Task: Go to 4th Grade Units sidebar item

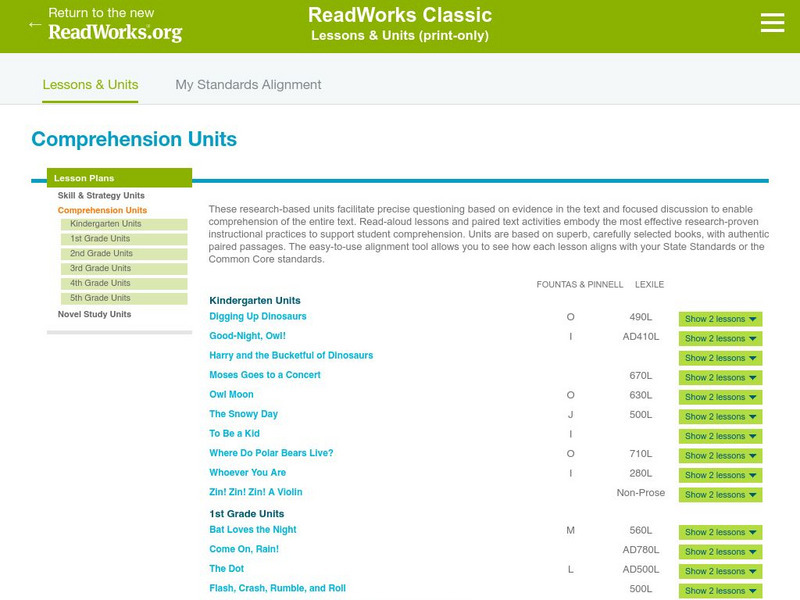Action: [x=124, y=283]
